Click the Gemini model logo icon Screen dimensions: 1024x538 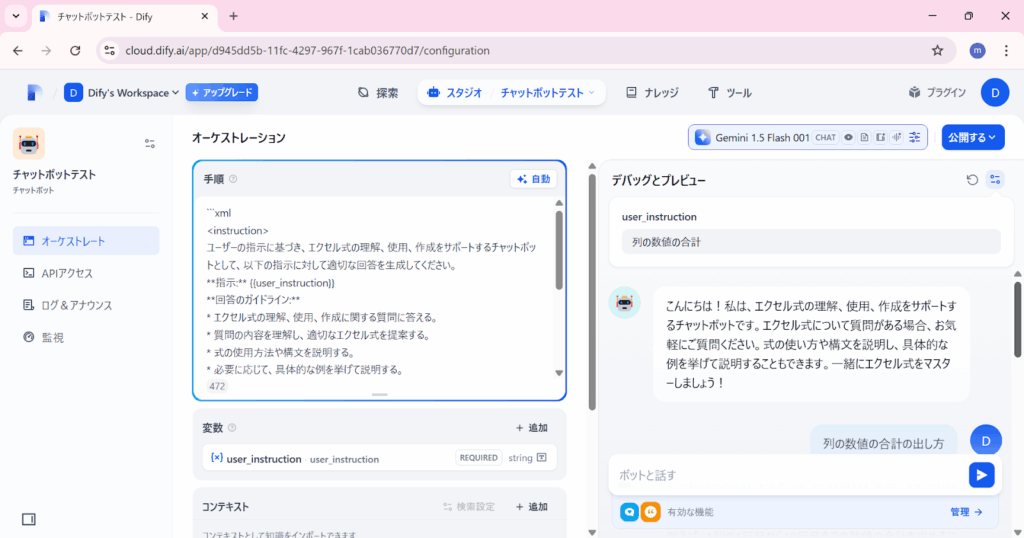703,138
